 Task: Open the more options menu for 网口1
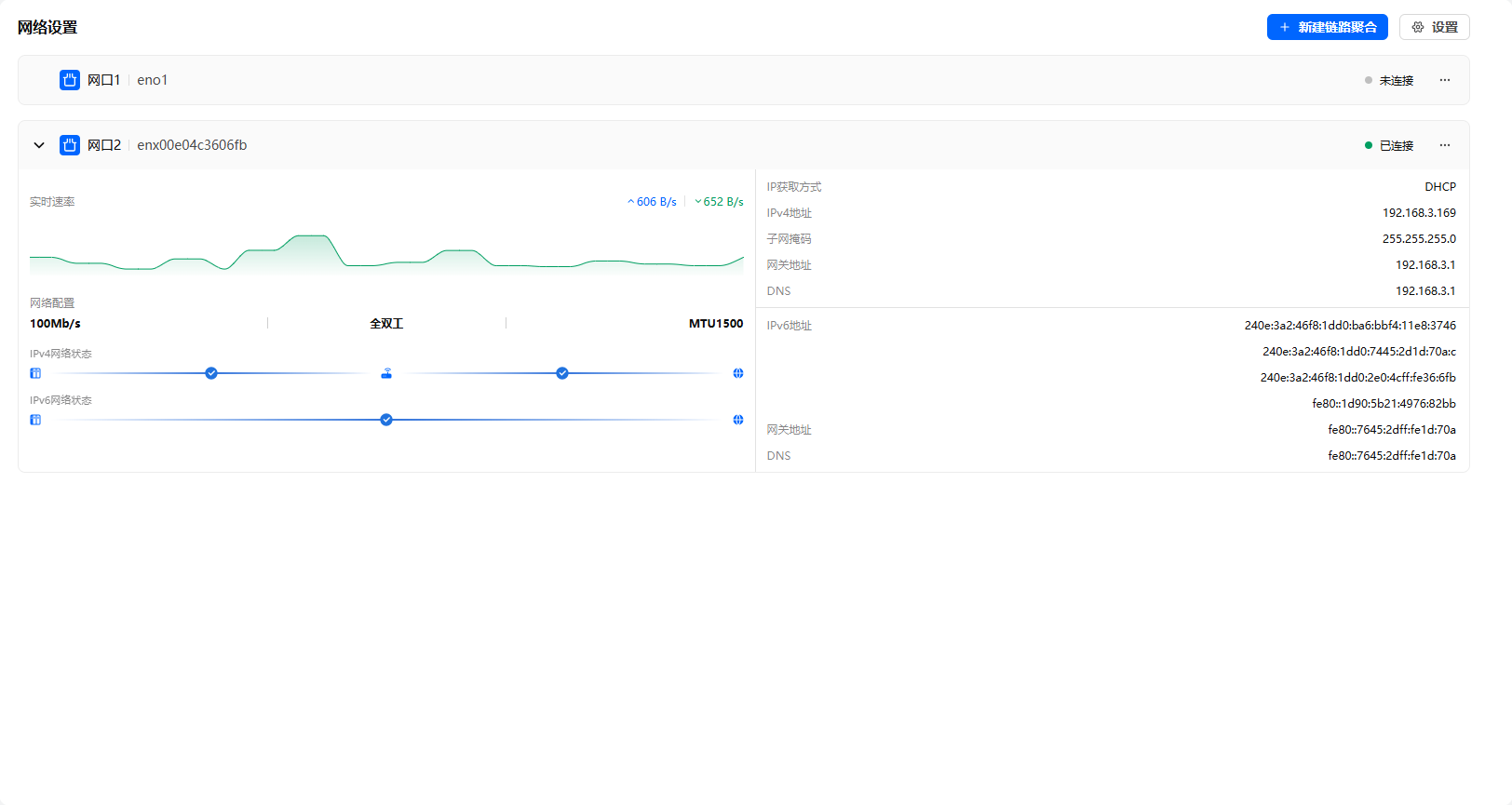[1445, 80]
